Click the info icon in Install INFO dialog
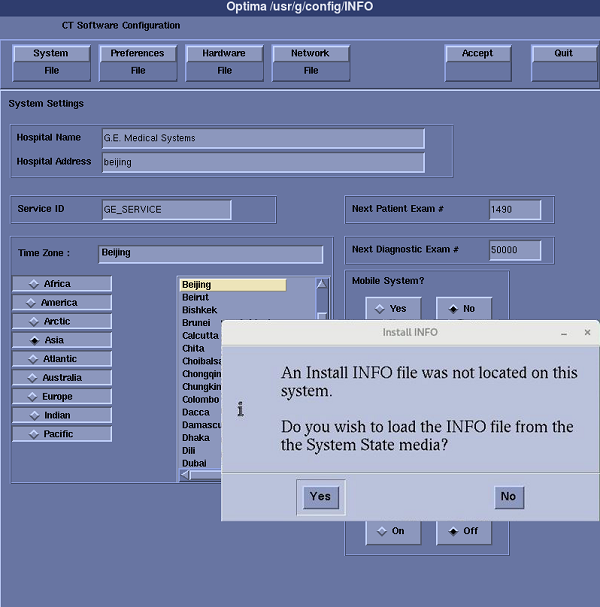 pos(240,409)
